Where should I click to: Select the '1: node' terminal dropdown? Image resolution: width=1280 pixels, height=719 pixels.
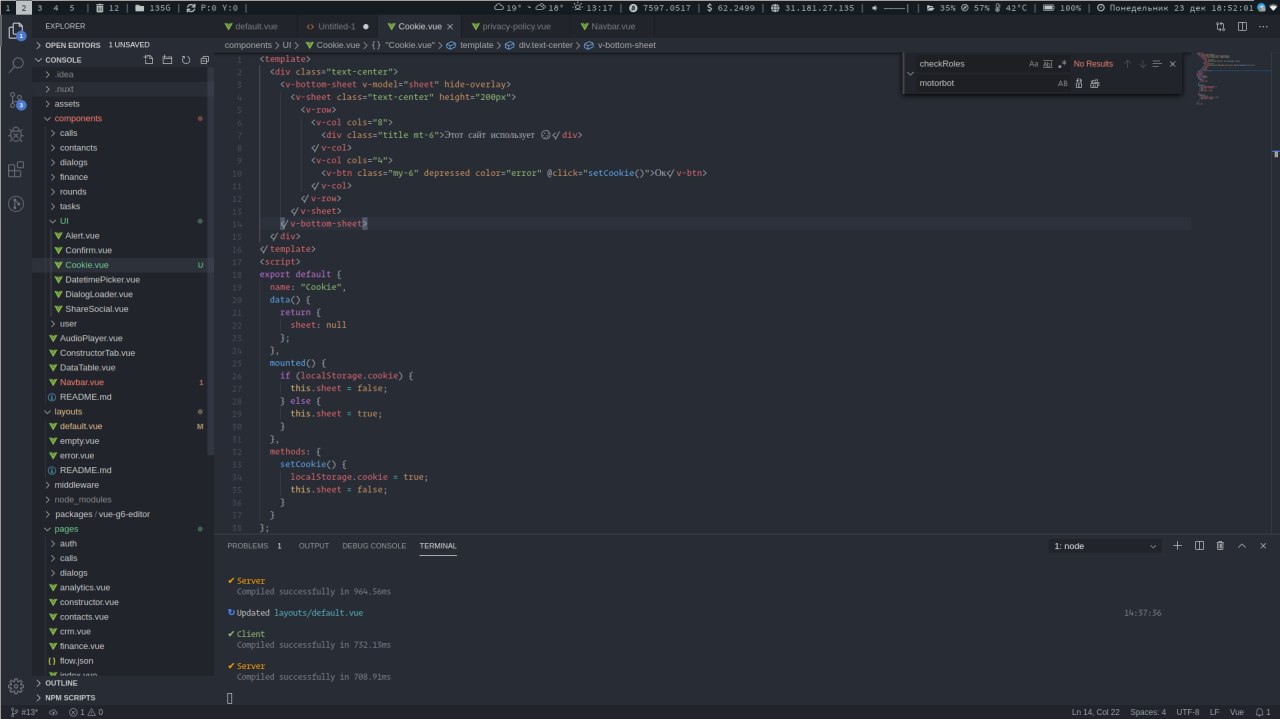[x=1105, y=546]
